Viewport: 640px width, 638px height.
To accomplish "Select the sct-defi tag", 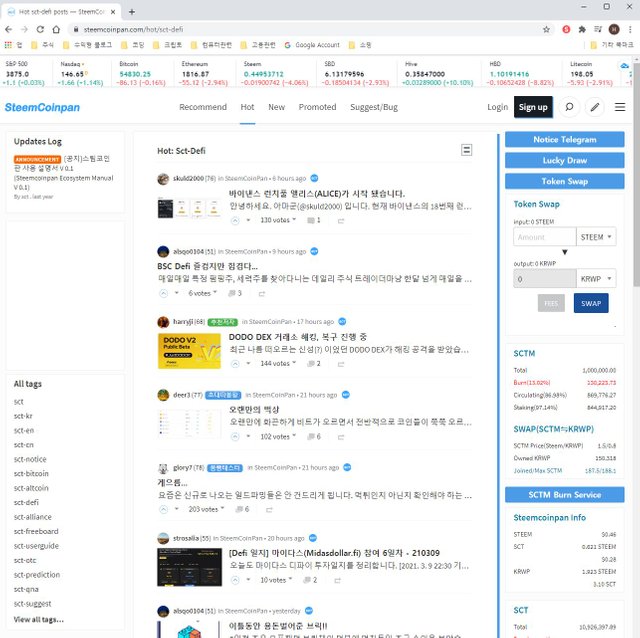I will (x=26, y=502).
